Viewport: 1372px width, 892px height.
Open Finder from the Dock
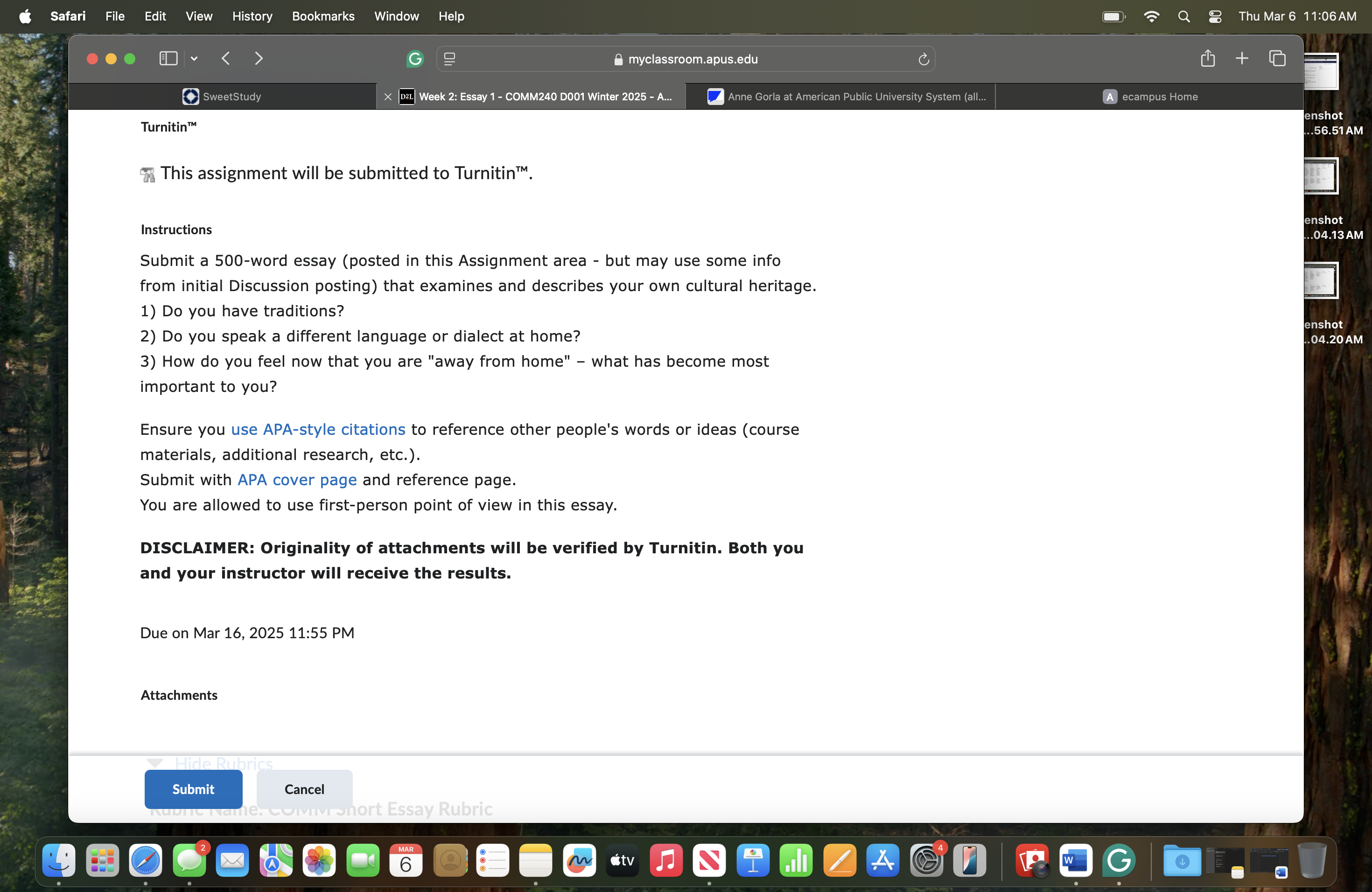click(x=59, y=861)
